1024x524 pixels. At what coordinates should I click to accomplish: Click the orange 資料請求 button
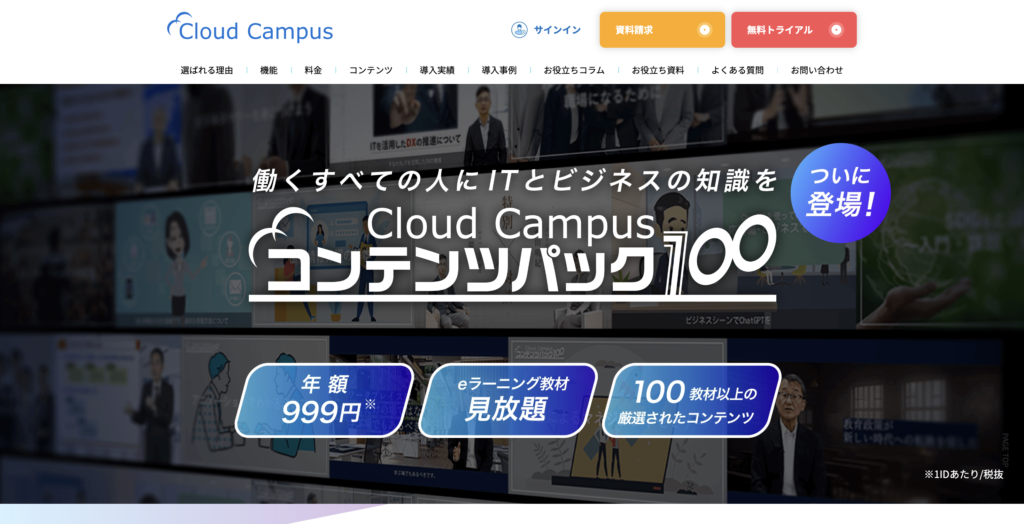(662, 30)
